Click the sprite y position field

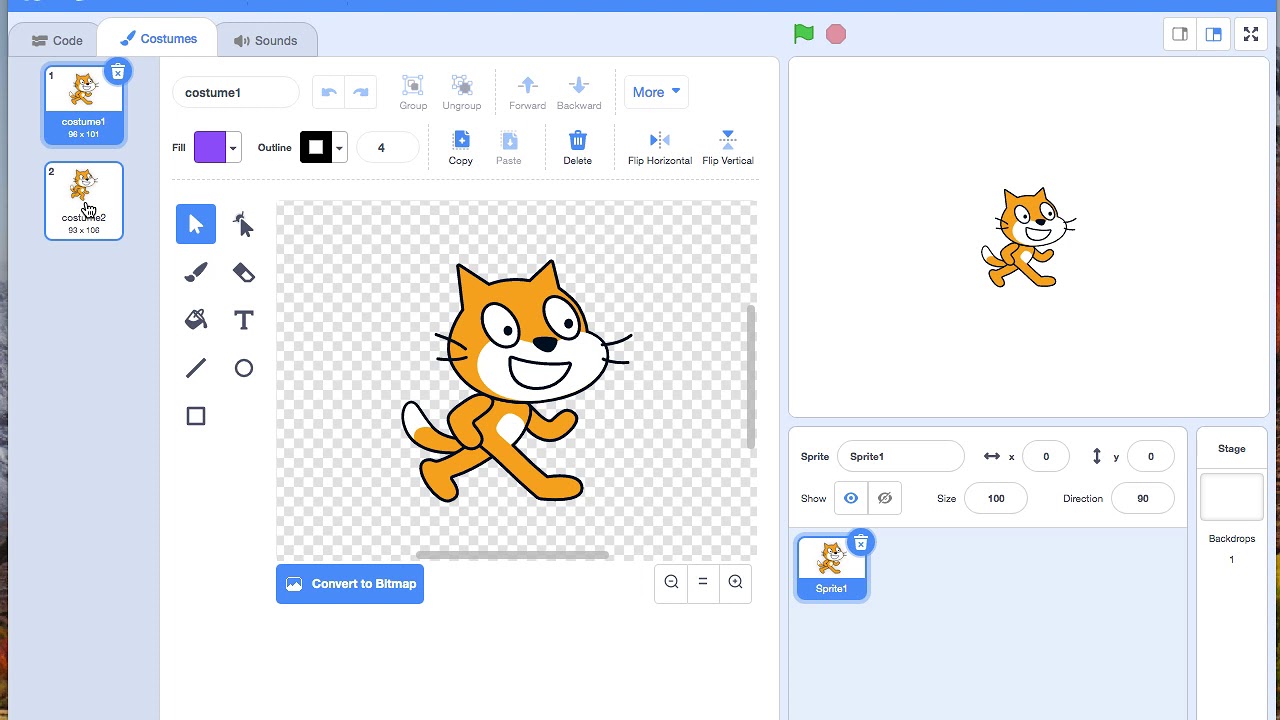click(x=1150, y=456)
